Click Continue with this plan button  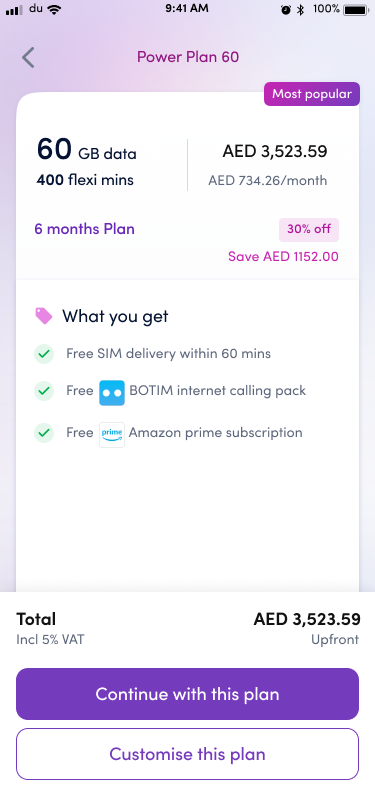(188, 694)
